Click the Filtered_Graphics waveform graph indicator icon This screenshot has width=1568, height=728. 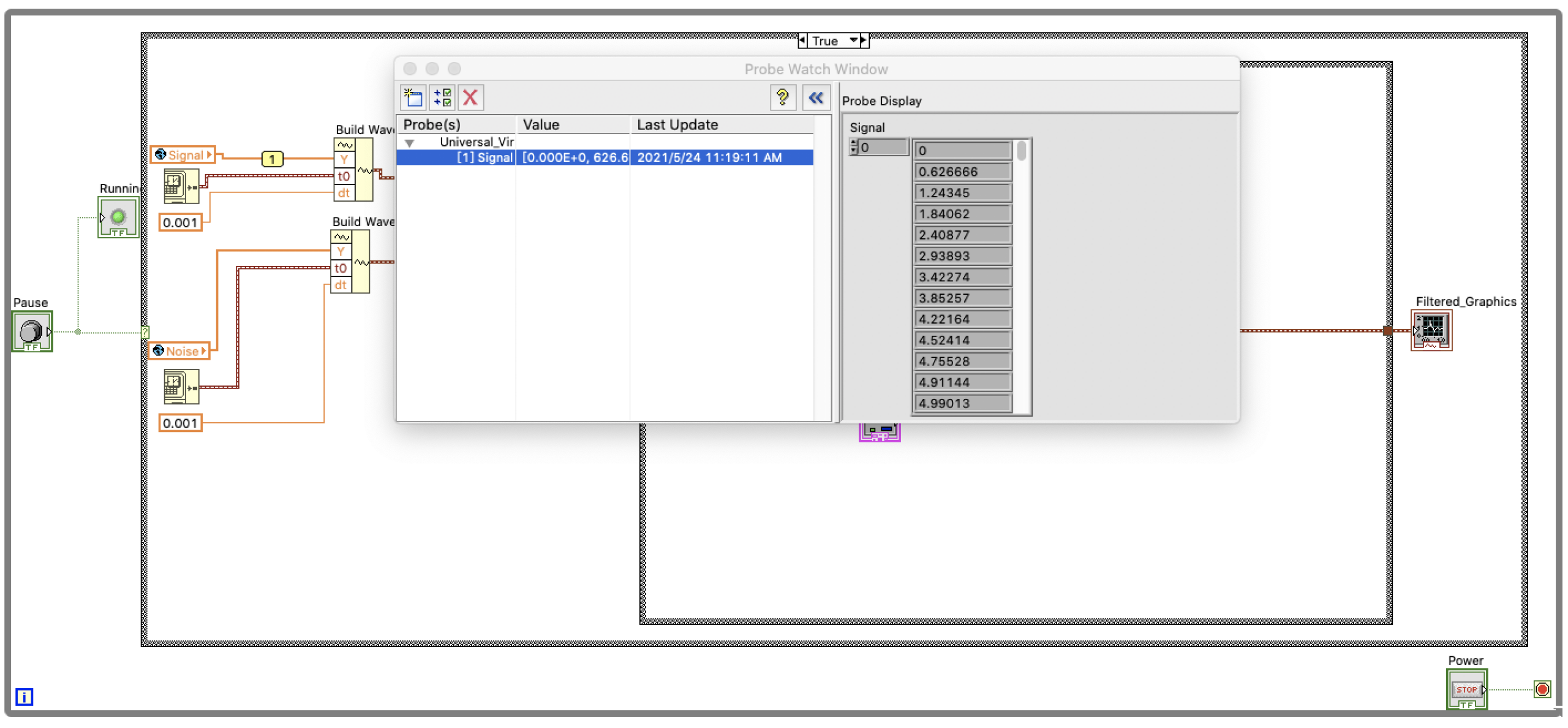point(1431,330)
